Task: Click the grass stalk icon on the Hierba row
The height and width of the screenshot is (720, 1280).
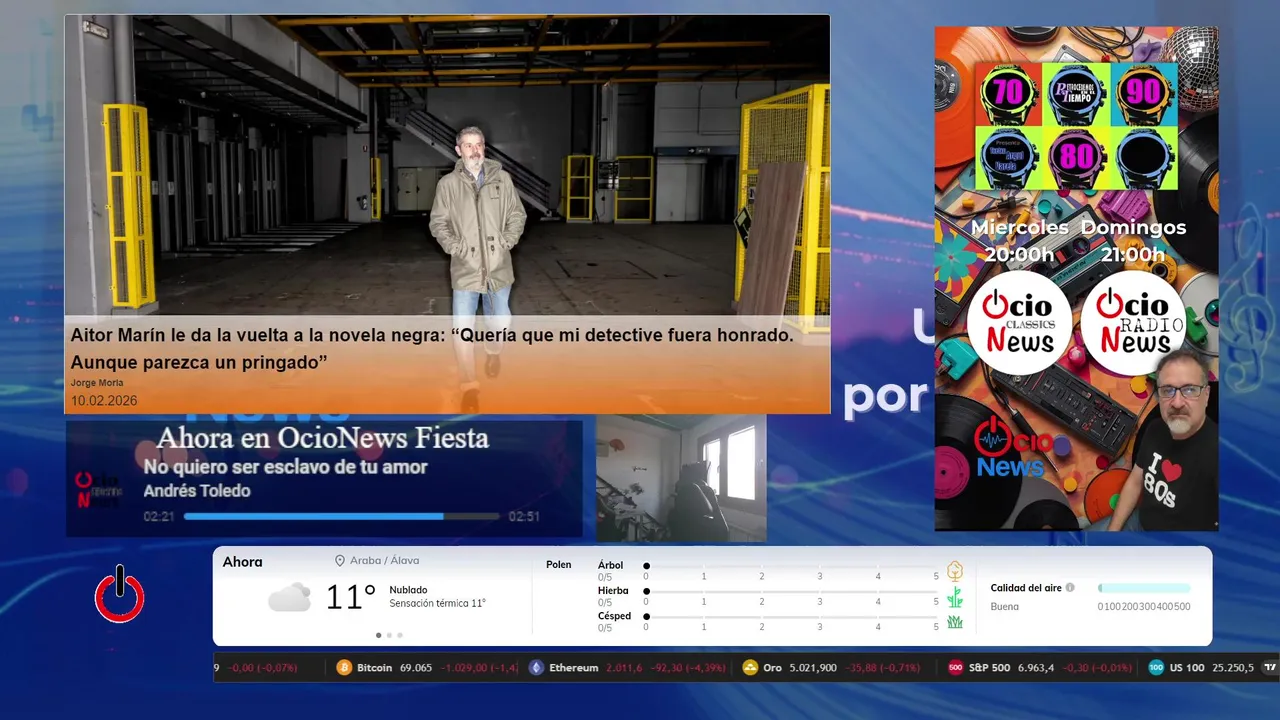Action: pos(955,597)
